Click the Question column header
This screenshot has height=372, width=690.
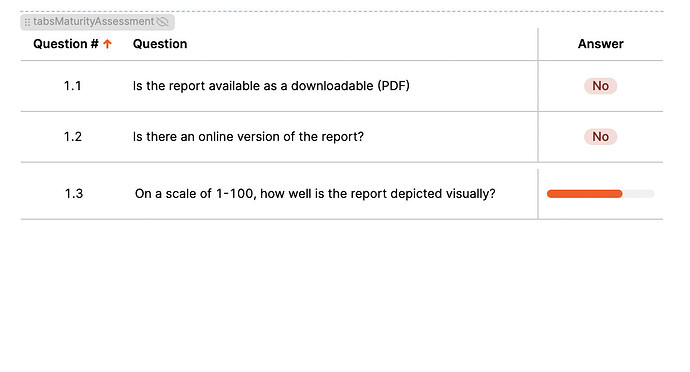160,44
